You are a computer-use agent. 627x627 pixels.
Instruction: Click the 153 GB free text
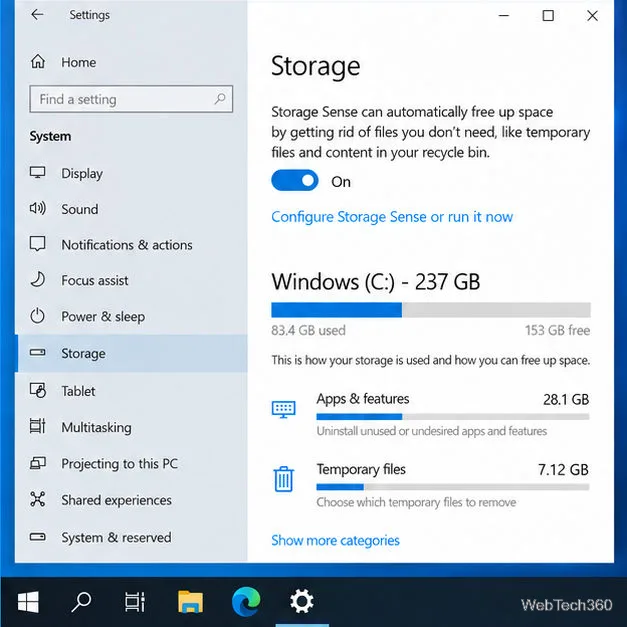(557, 330)
